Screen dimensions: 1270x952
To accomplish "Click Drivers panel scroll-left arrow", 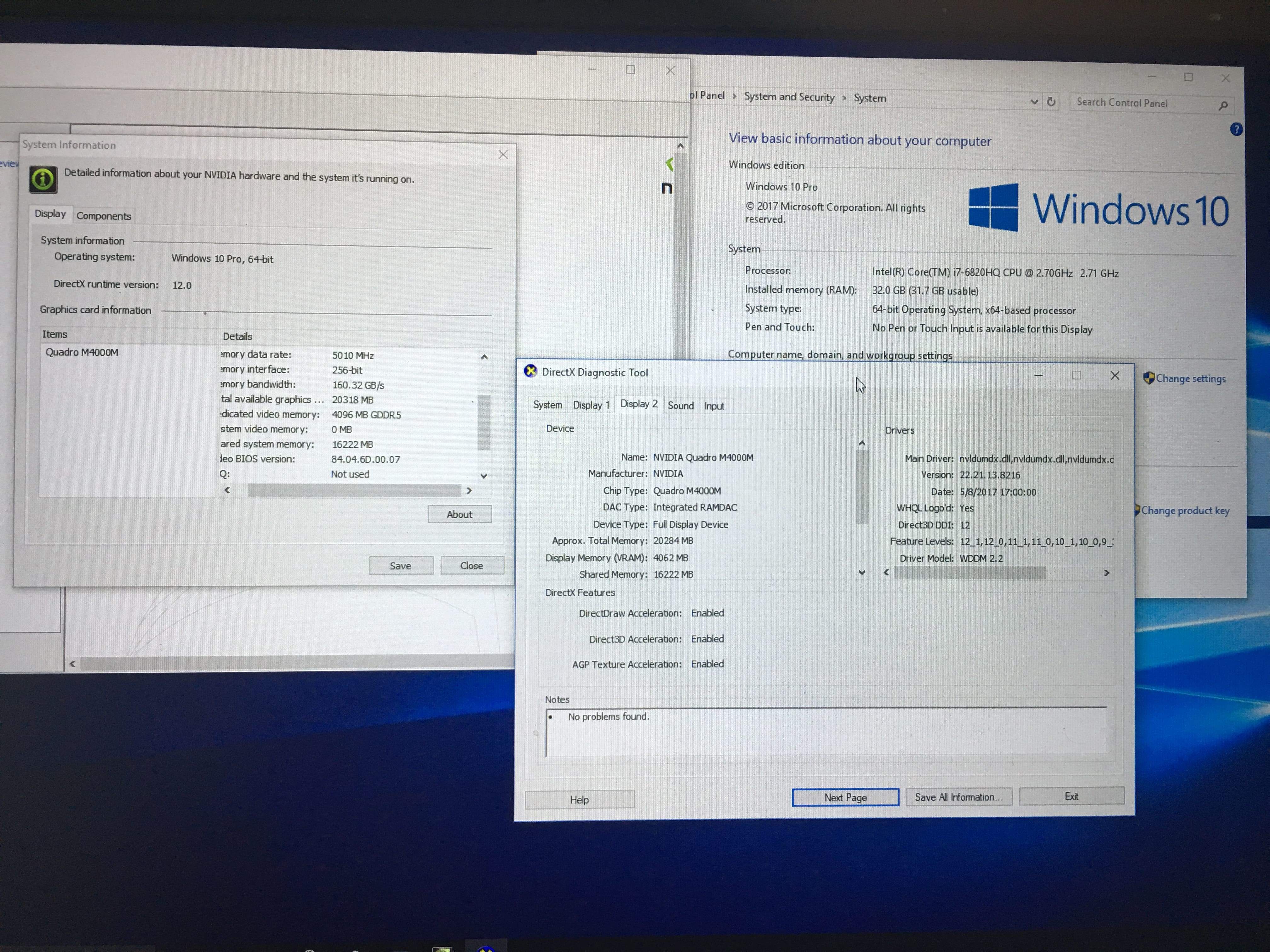I will (886, 572).
